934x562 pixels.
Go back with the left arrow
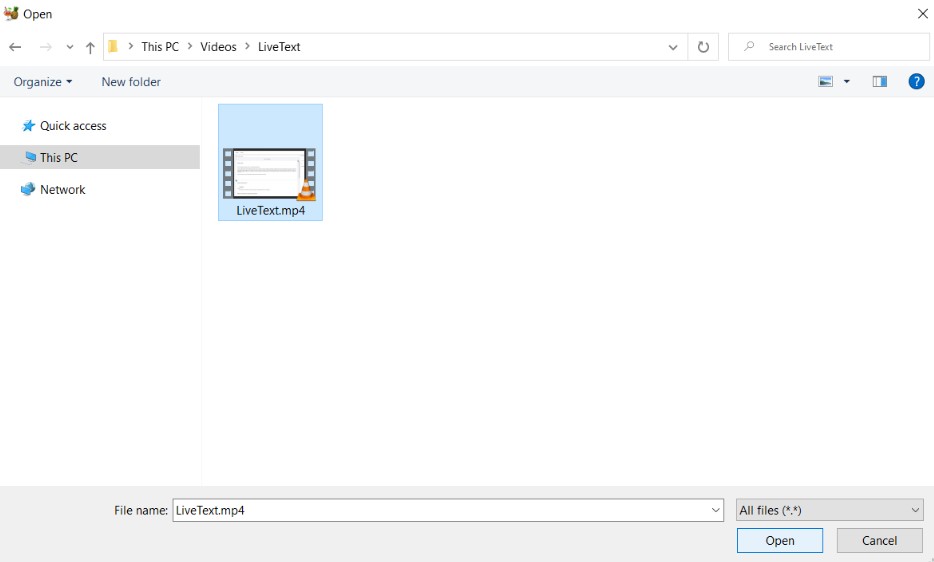pyautogui.click(x=15, y=47)
